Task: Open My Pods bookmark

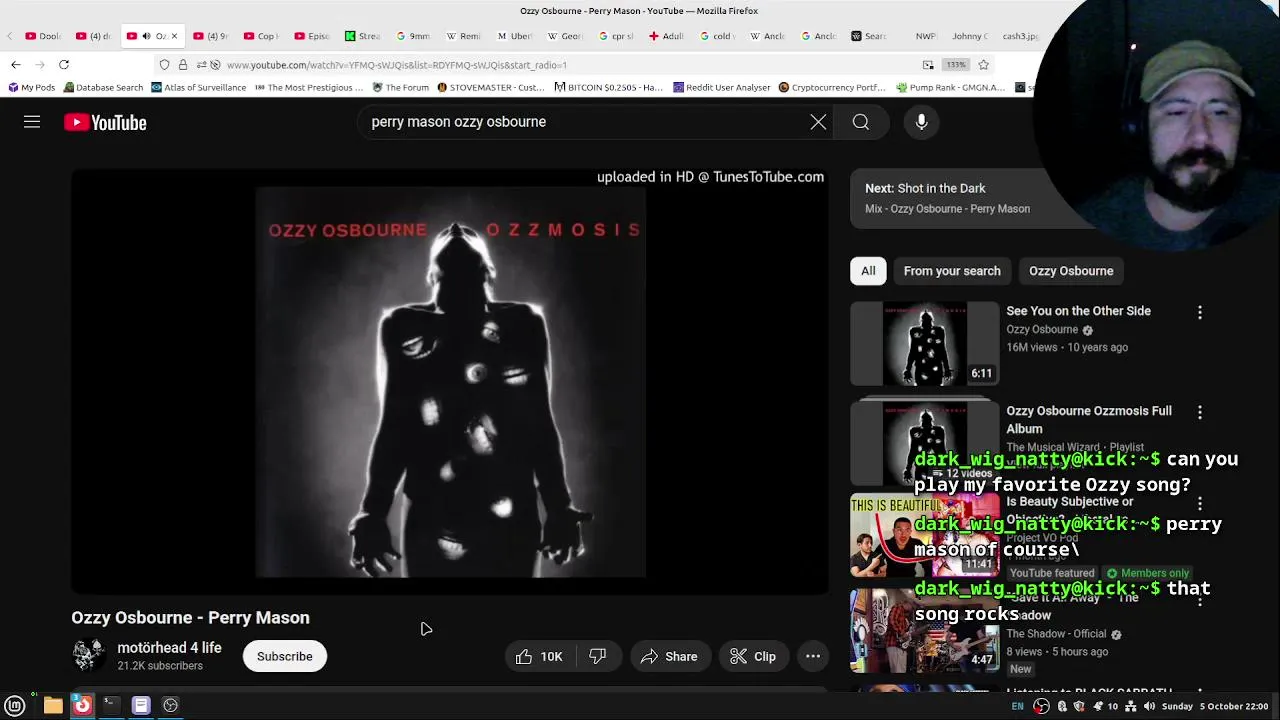Action: (31, 87)
